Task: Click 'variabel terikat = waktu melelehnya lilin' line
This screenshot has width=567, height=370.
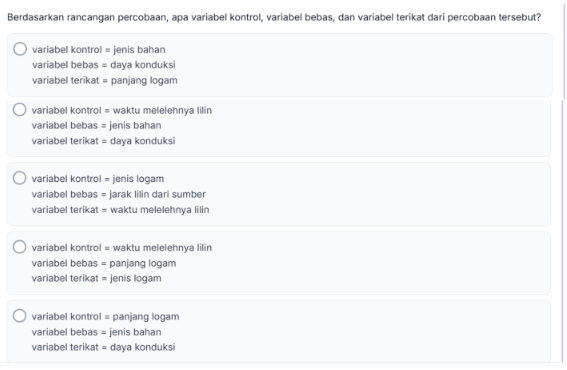Action: coord(120,210)
